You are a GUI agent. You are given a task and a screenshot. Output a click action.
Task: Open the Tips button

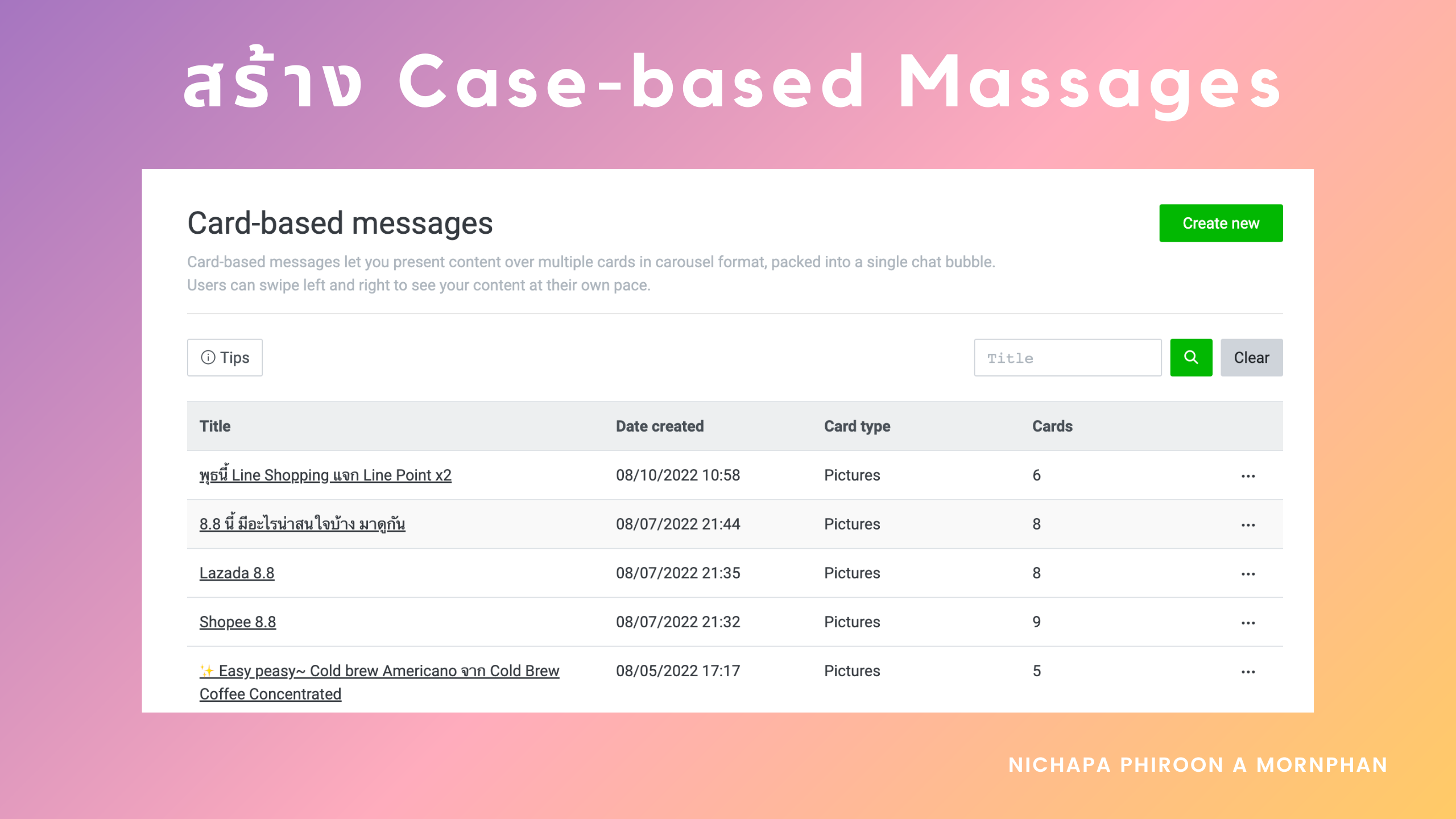(225, 357)
